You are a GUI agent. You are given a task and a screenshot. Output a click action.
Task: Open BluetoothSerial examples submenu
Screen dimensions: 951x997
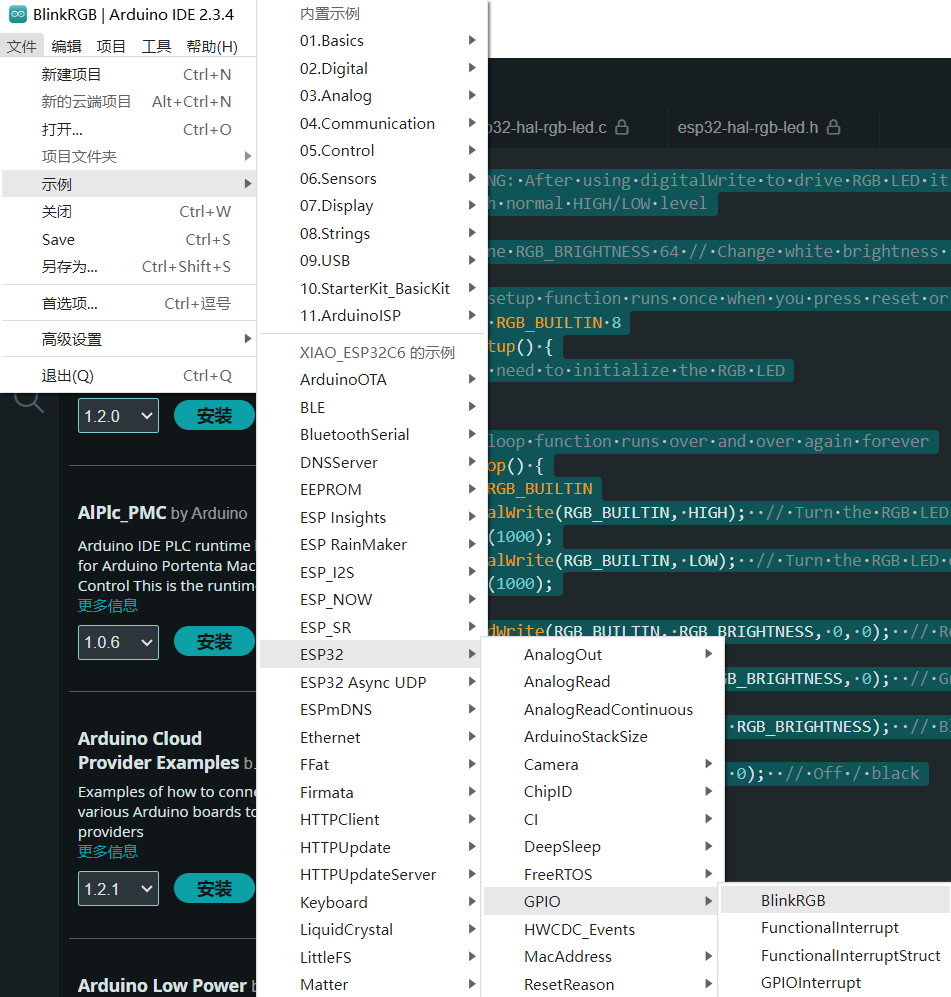[373, 434]
